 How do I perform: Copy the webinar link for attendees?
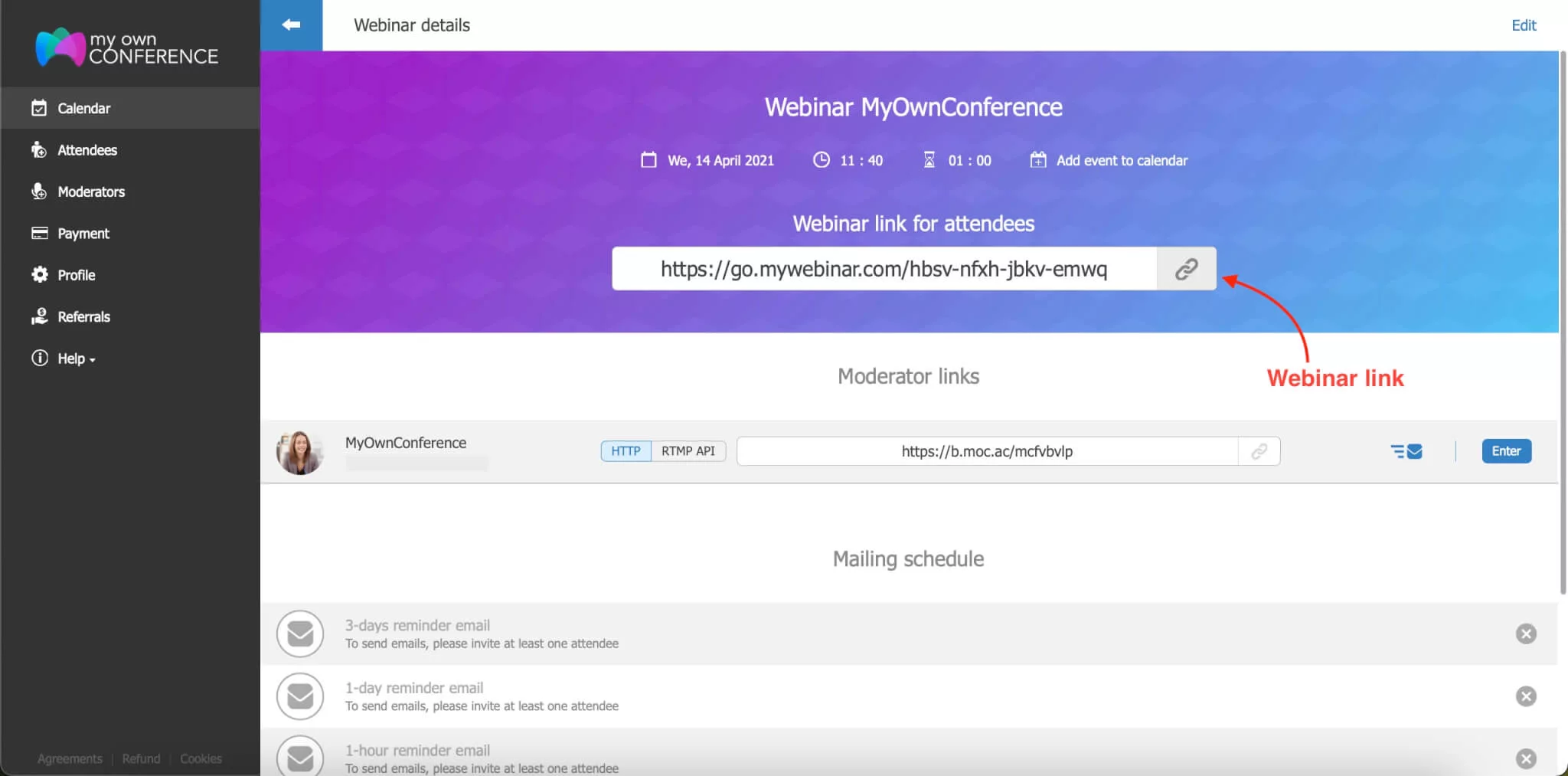[1185, 268]
